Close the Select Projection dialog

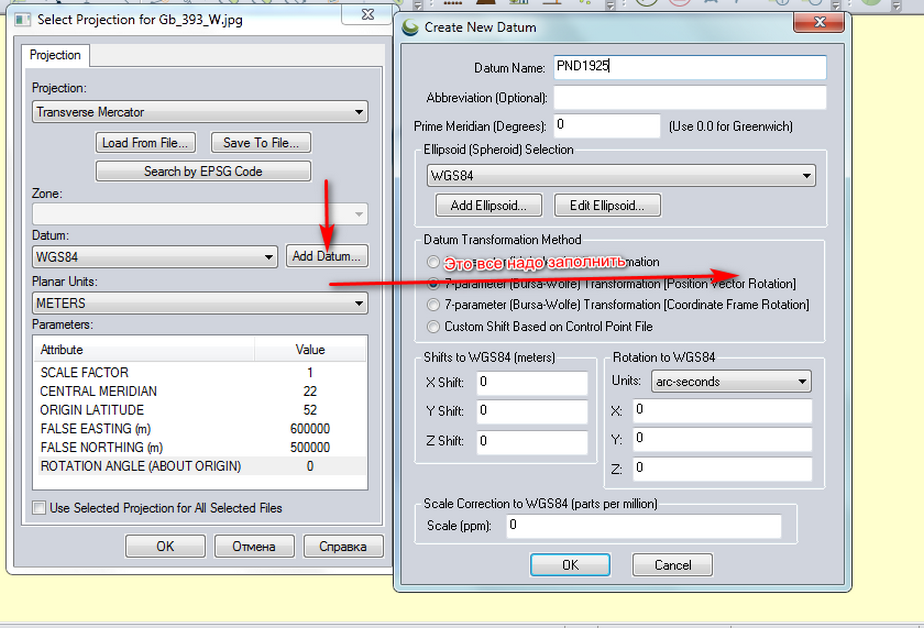(x=368, y=14)
